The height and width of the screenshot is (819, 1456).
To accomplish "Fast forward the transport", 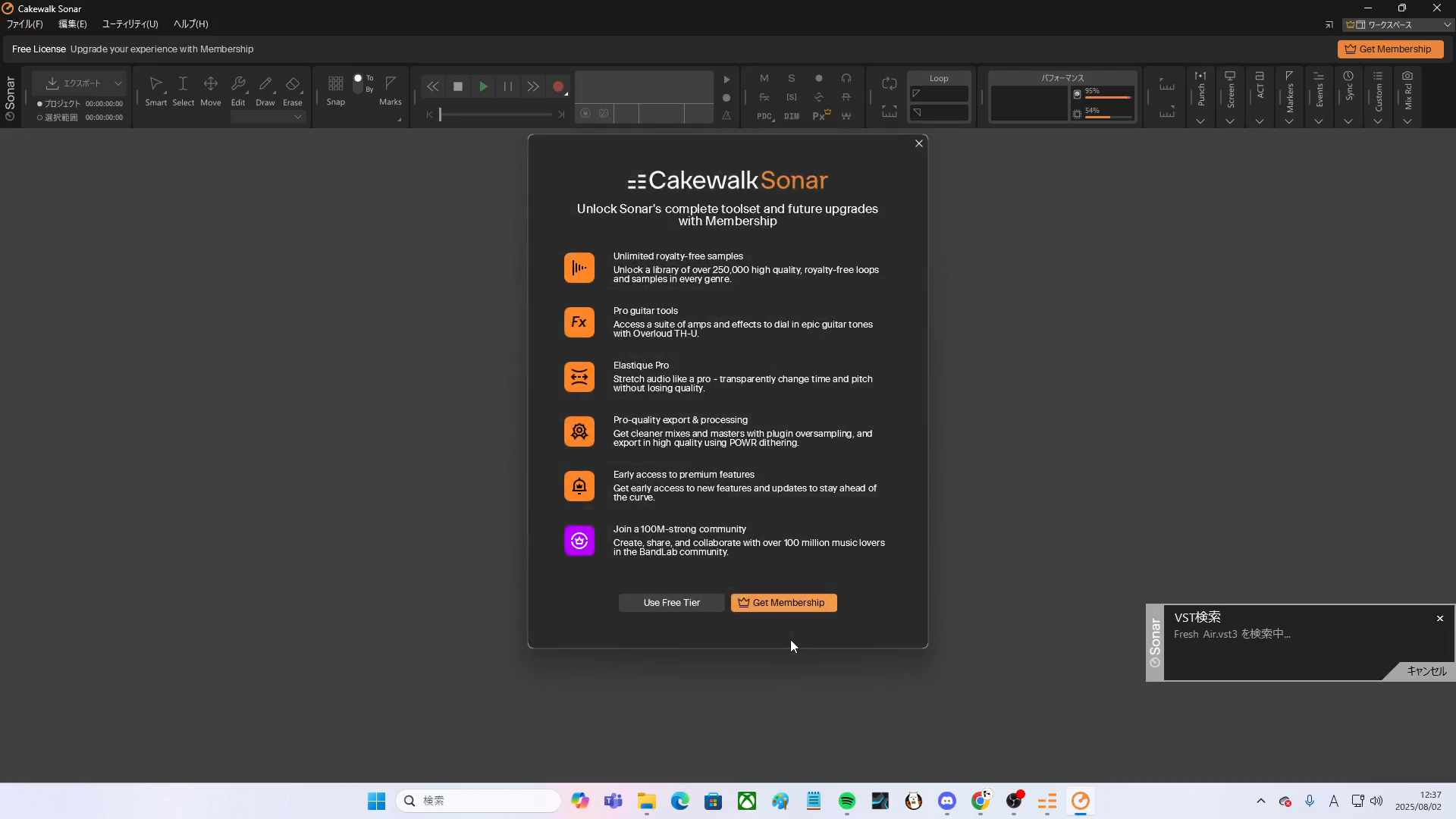I will coord(533,86).
